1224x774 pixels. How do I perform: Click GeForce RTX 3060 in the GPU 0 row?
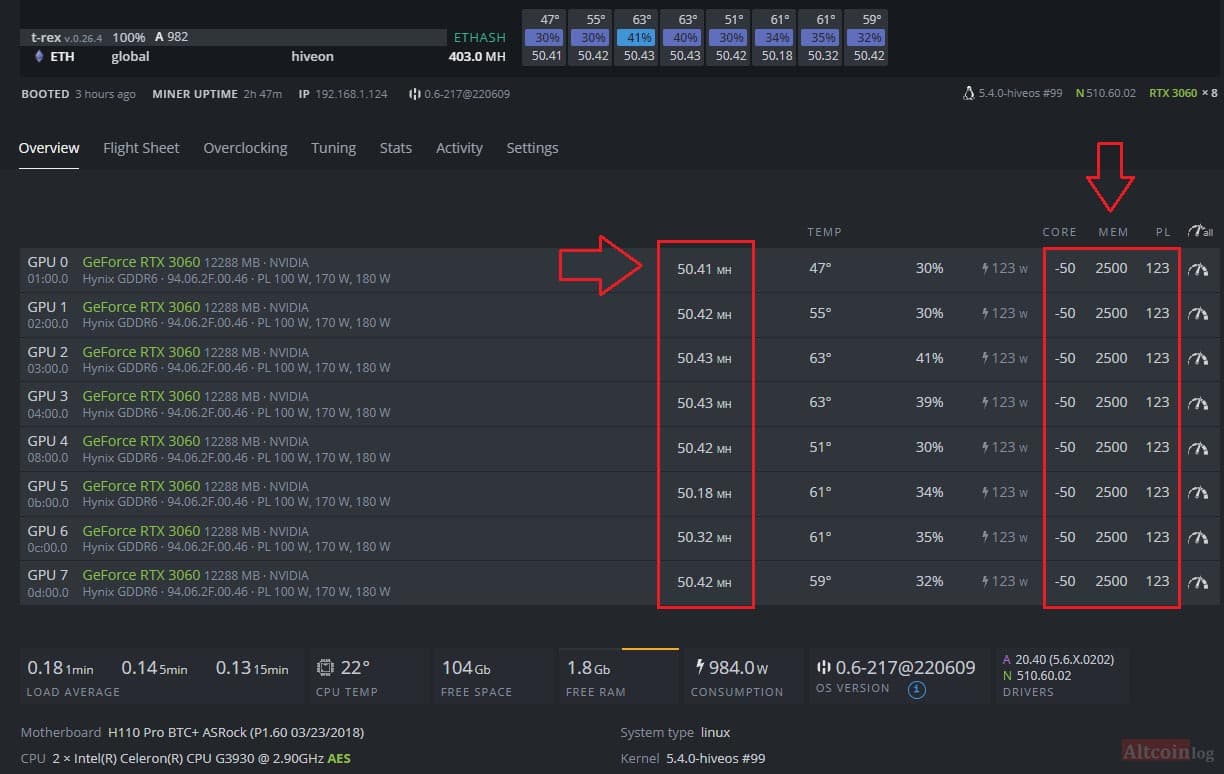click(x=141, y=263)
